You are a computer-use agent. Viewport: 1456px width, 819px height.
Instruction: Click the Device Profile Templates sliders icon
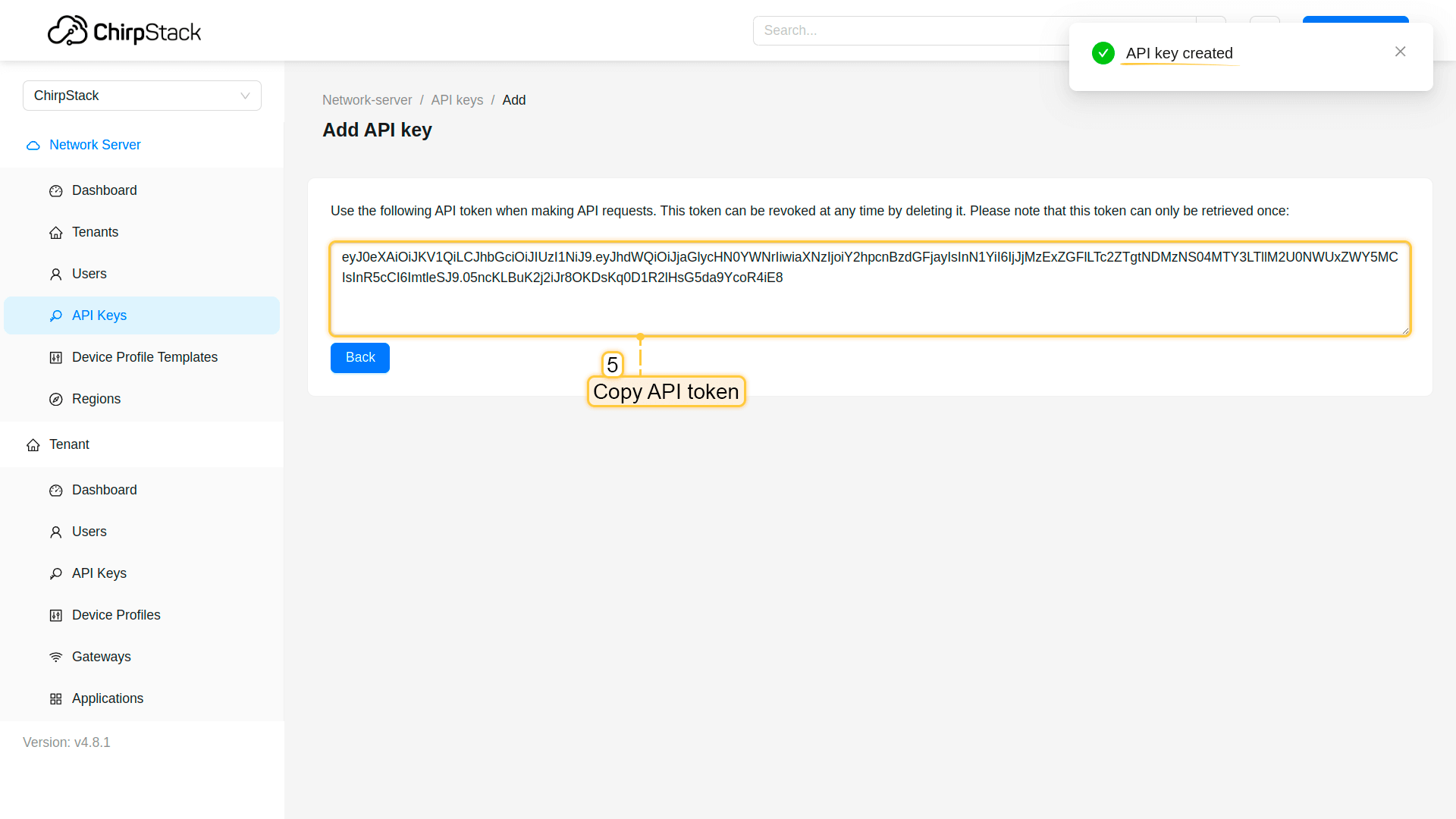point(56,358)
